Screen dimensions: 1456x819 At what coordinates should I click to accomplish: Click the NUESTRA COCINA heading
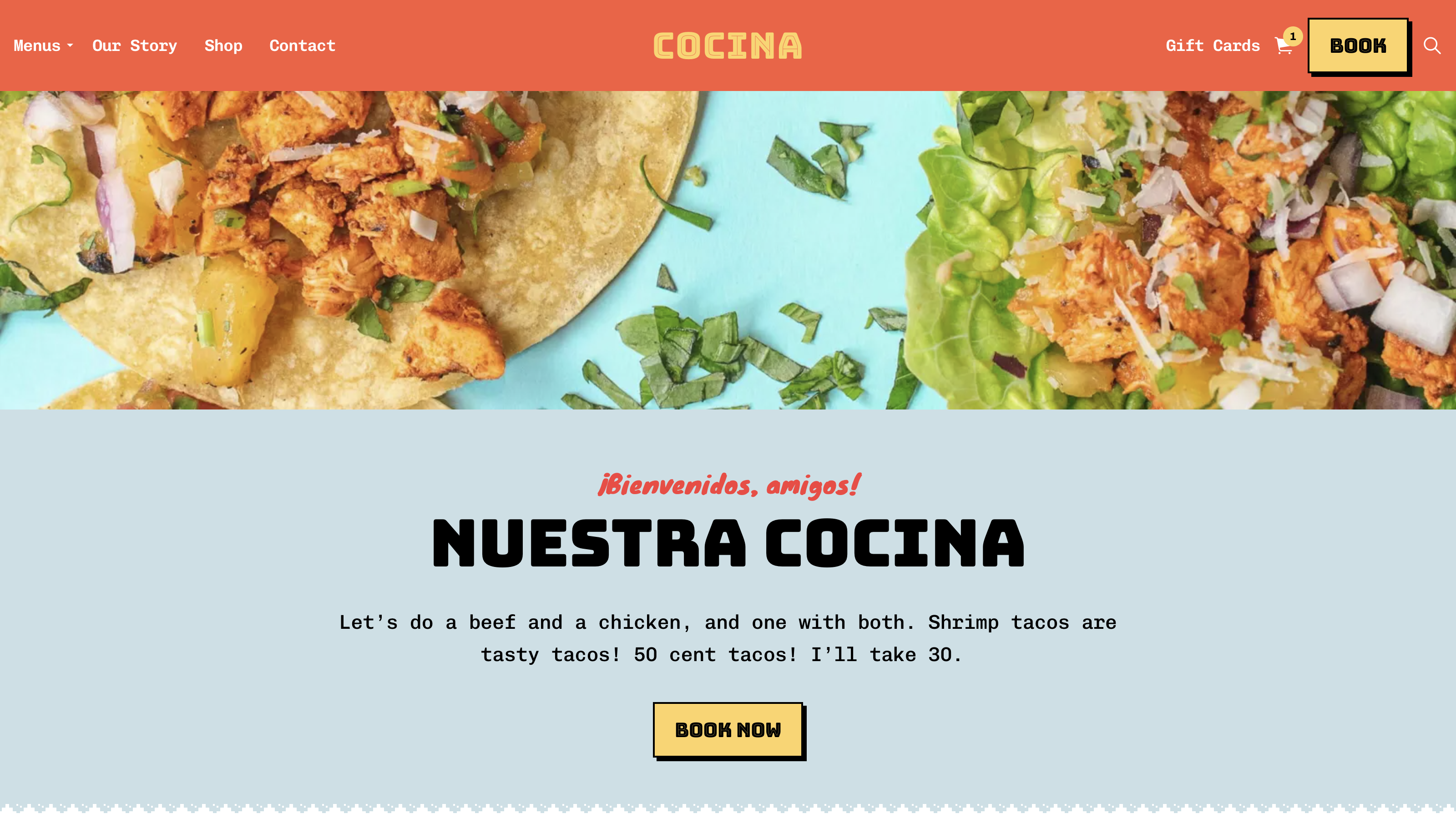point(728,543)
